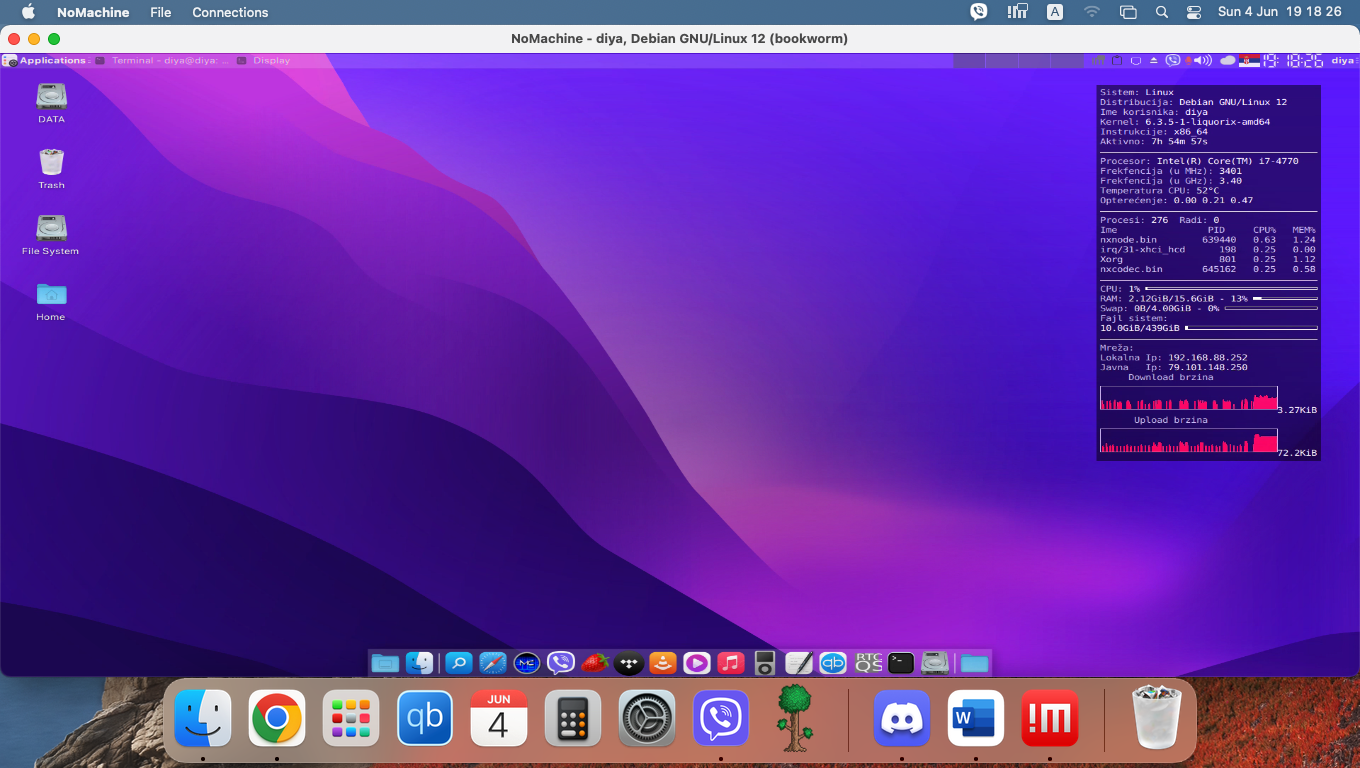Open the Applications menu in the XFCE panel
The height and width of the screenshot is (768, 1360).
pyautogui.click(x=45, y=61)
